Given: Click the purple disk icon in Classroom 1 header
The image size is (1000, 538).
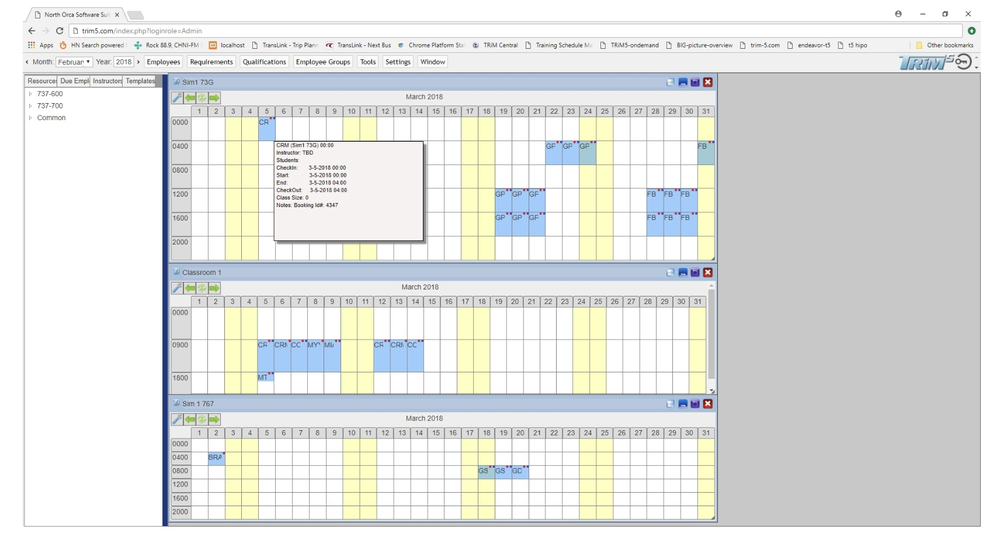Looking at the screenshot, I should point(695,272).
